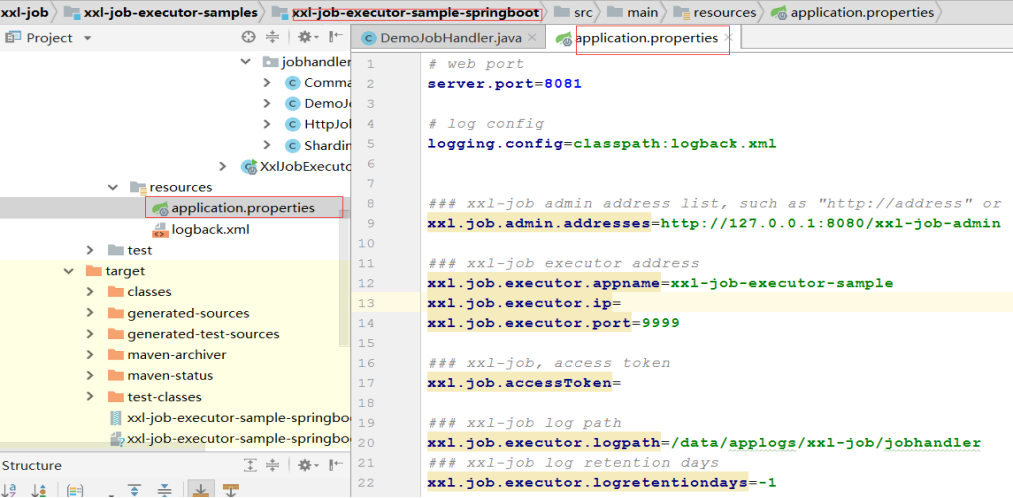The height and width of the screenshot is (498, 1013).
Task: Locate current file in Project panel (crosshair icon)
Action: (249, 37)
